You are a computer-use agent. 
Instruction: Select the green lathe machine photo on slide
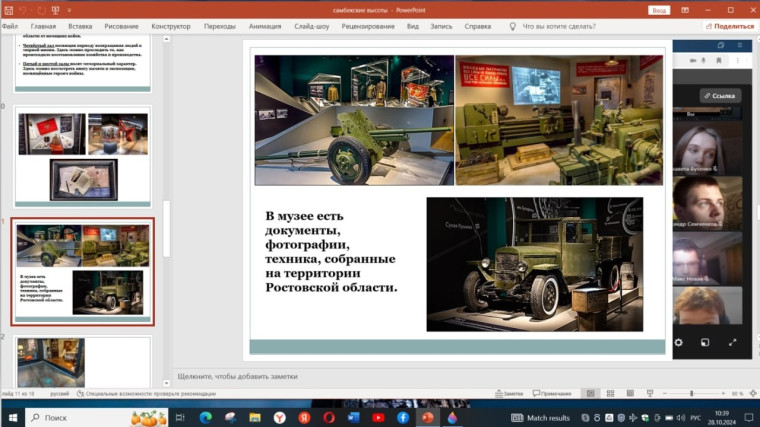(559, 120)
